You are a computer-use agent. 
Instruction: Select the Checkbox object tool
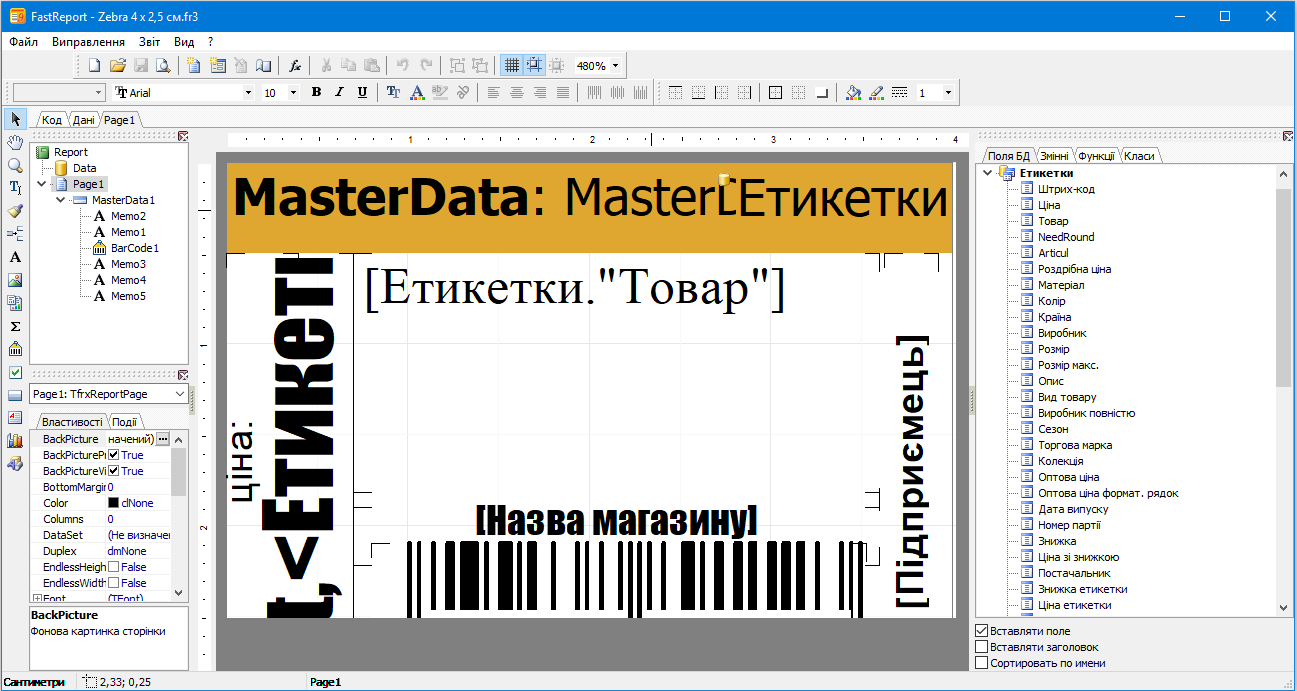pyautogui.click(x=14, y=371)
